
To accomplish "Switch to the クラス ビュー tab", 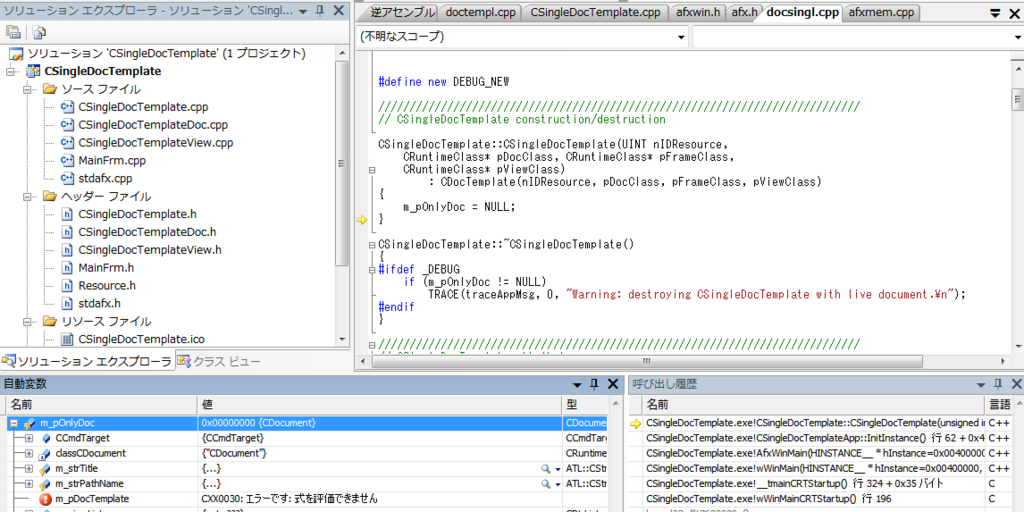I will click(219, 361).
